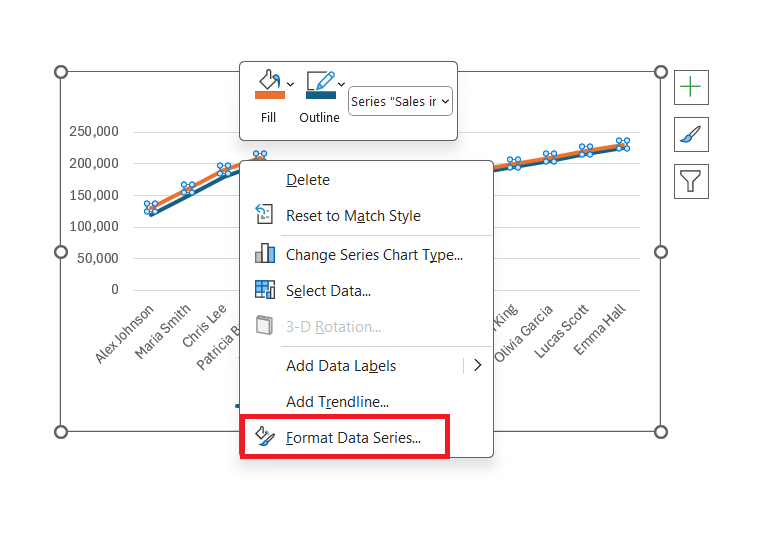Click the Outline pen icon

[321, 80]
